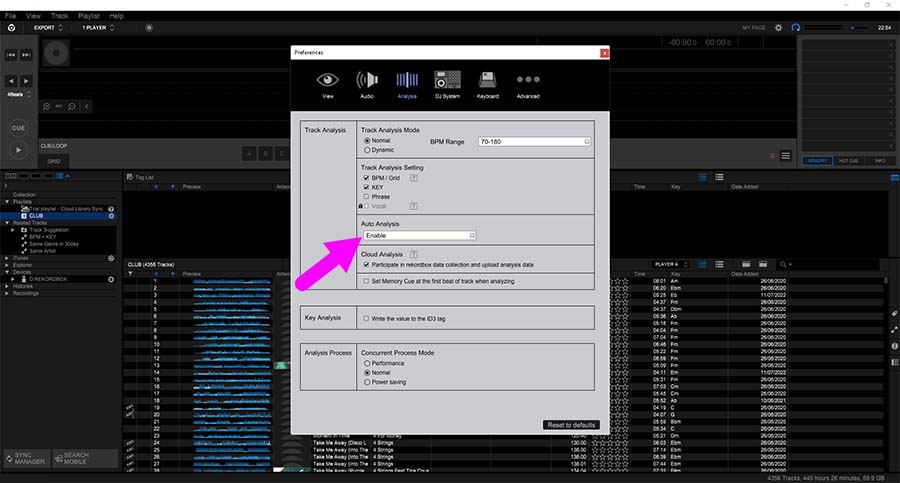Zoom in on the waveform
The width and height of the screenshot is (900, 483).
pyautogui.click(x=46, y=106)
